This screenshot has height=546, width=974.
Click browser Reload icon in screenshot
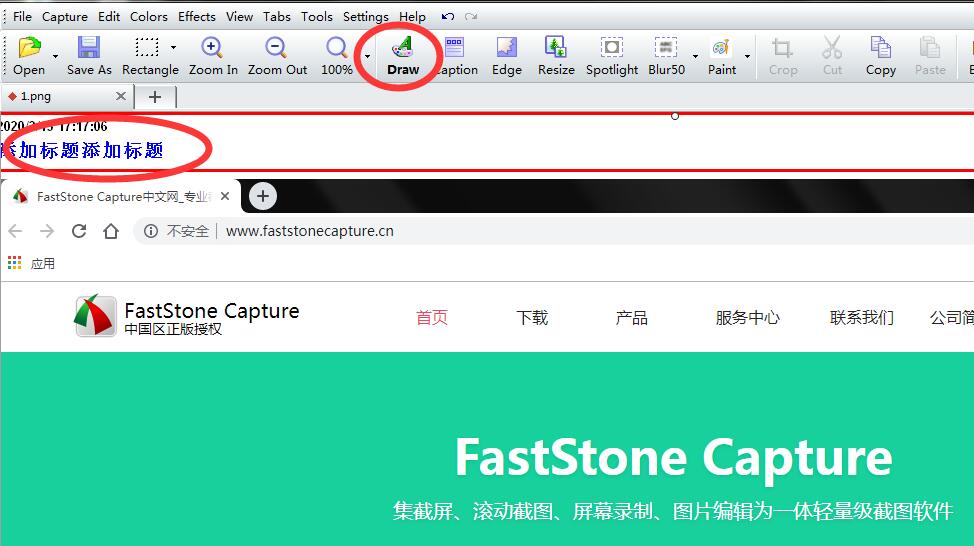pos(79,231)
